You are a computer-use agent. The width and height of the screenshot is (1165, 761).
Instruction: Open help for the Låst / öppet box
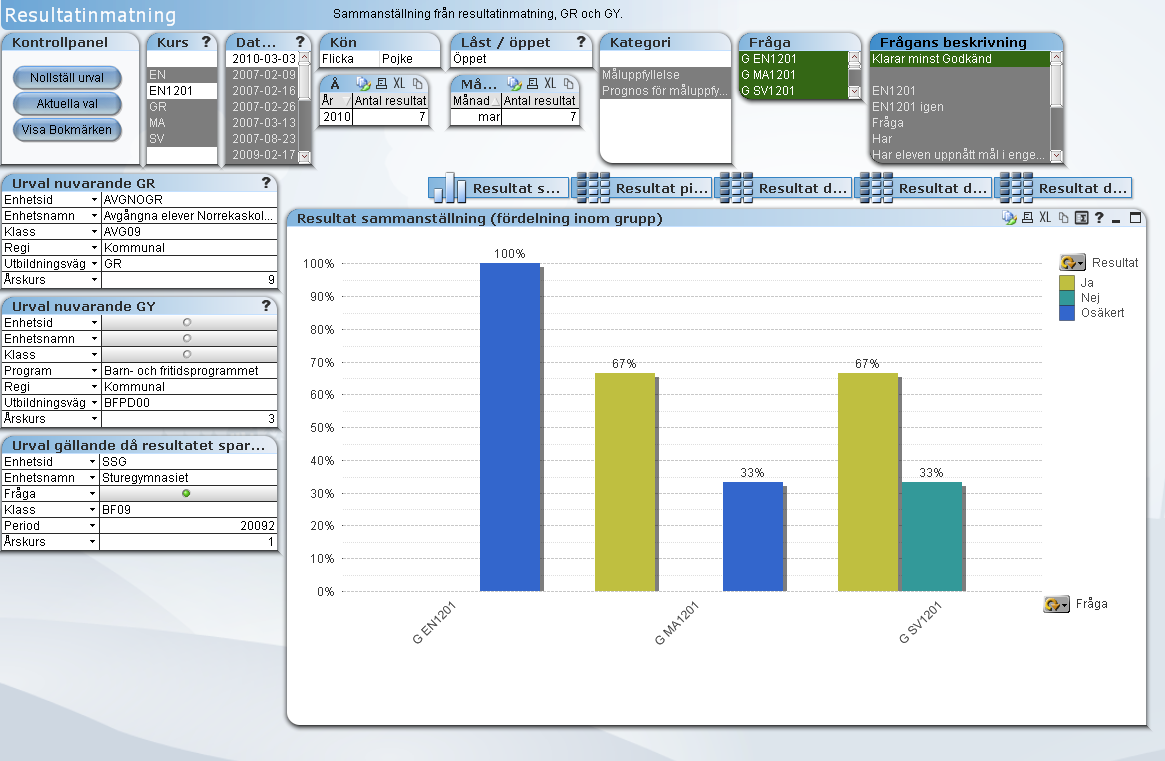click(x=581, y=42)
